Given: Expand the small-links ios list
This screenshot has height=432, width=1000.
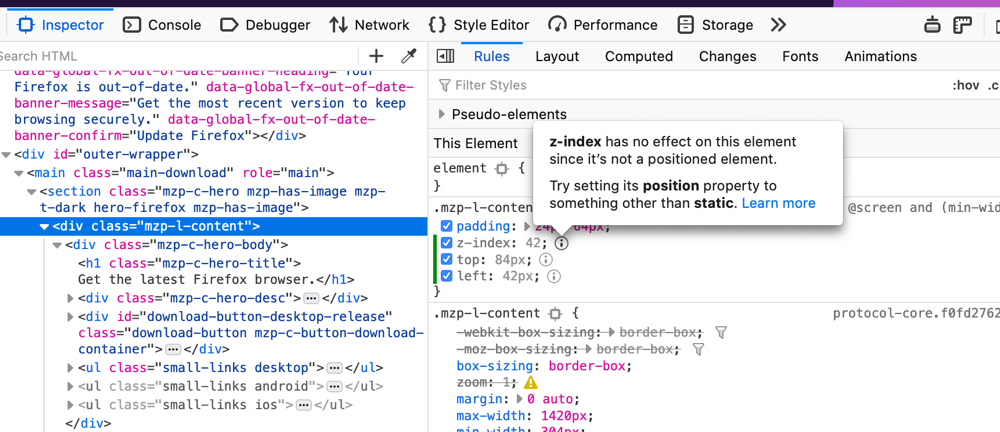Looking at the screenshot, I should (70, 405).
